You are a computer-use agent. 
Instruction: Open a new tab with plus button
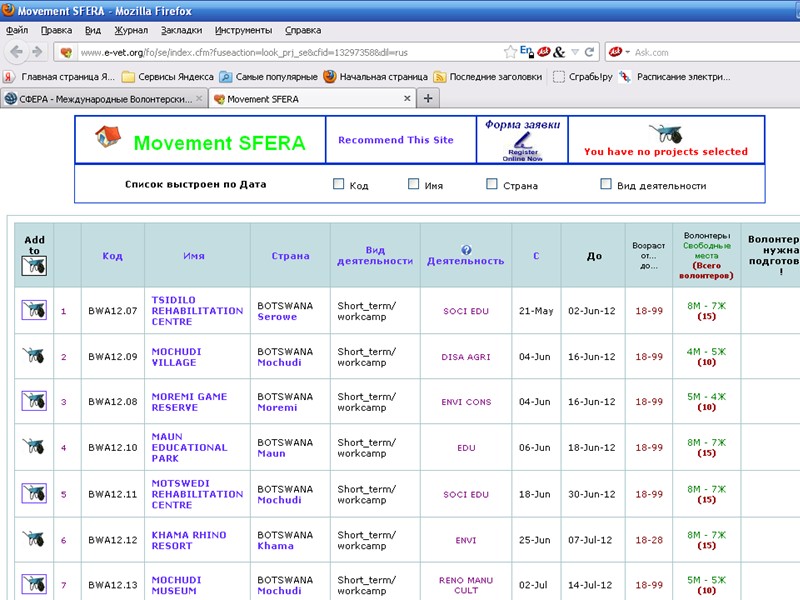click(428, 99)
